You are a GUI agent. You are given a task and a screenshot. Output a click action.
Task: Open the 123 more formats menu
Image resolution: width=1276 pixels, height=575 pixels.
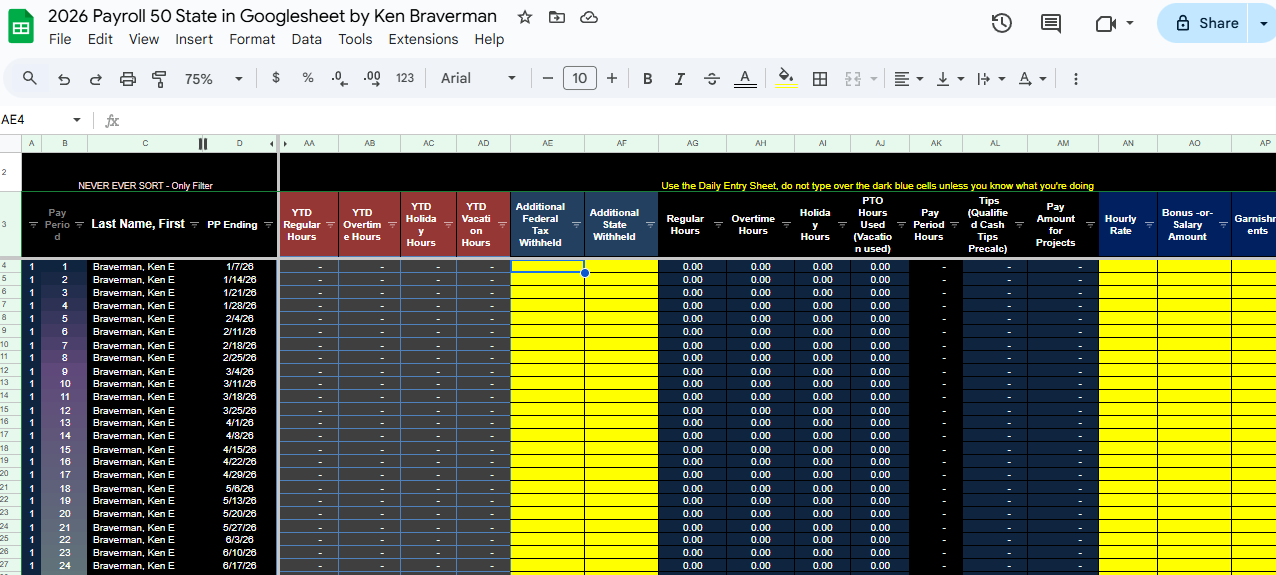coord(405,78)
